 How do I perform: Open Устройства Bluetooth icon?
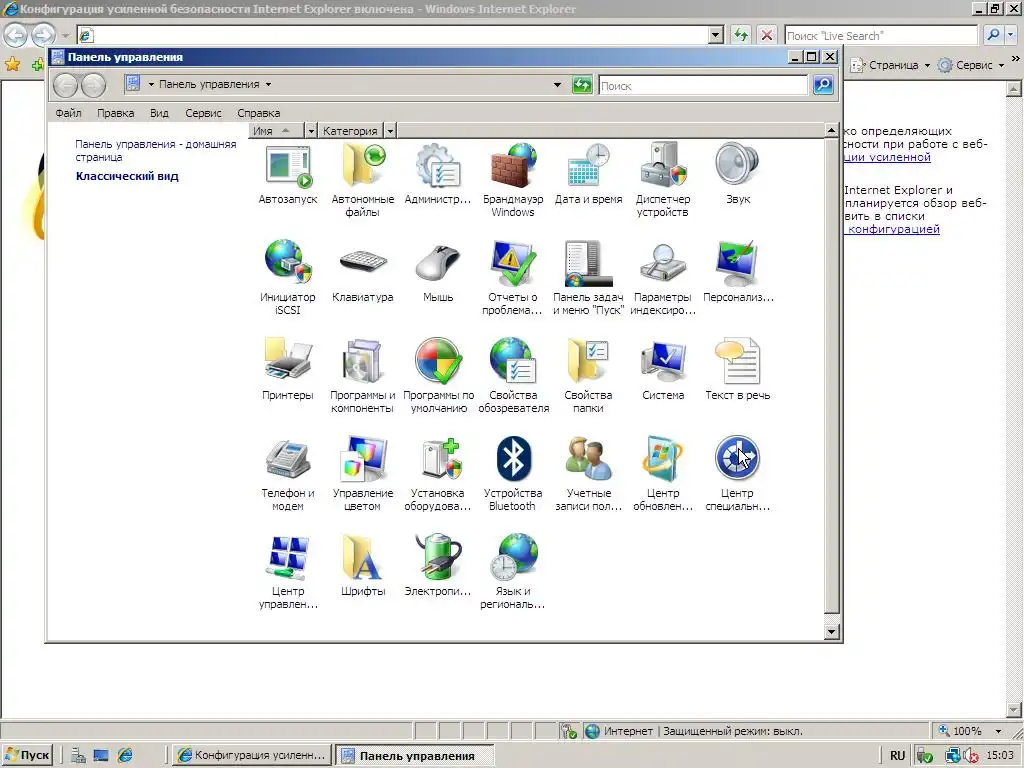coord(513,474)
